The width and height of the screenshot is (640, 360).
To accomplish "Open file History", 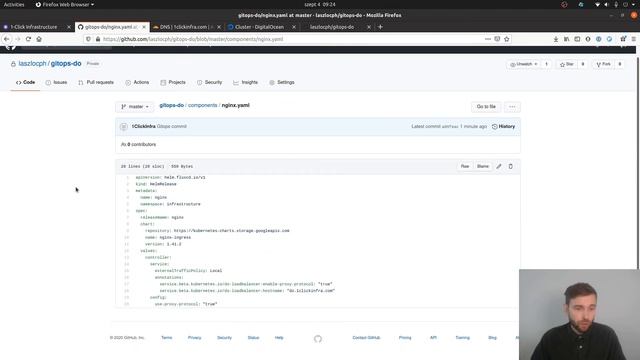I will [503, 127].
